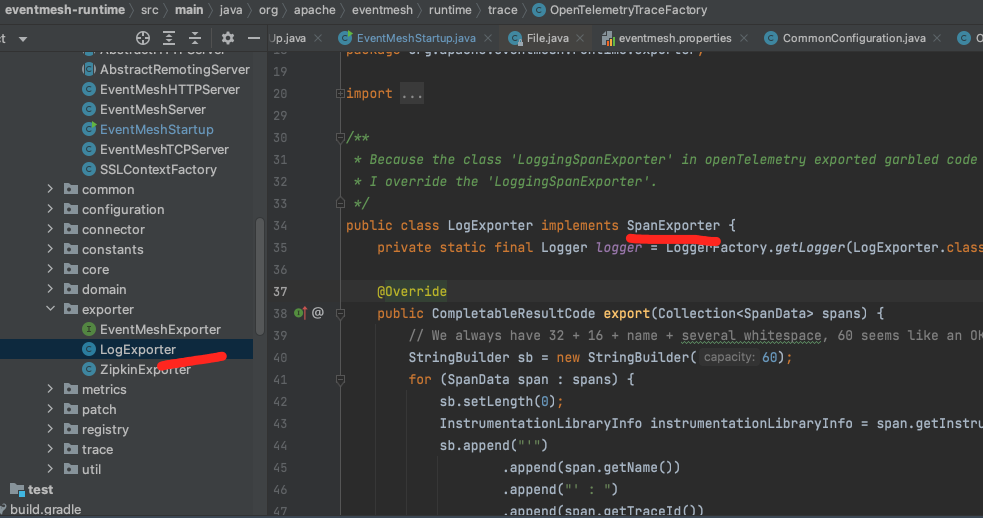Click the 'main' breadcrumb segment
The height and width of the screenshot is (518, 983).
pos(189,10)
